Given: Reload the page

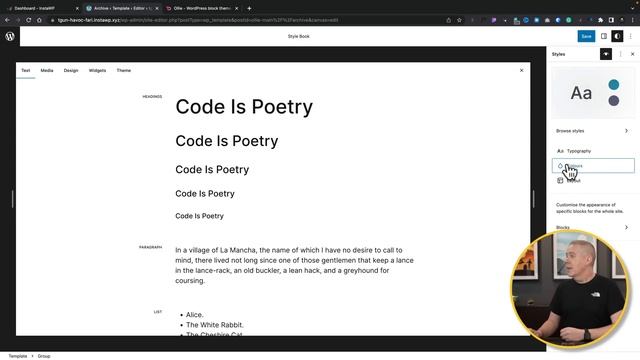Looking at the screenshot, I should click(x=29, y=20).
